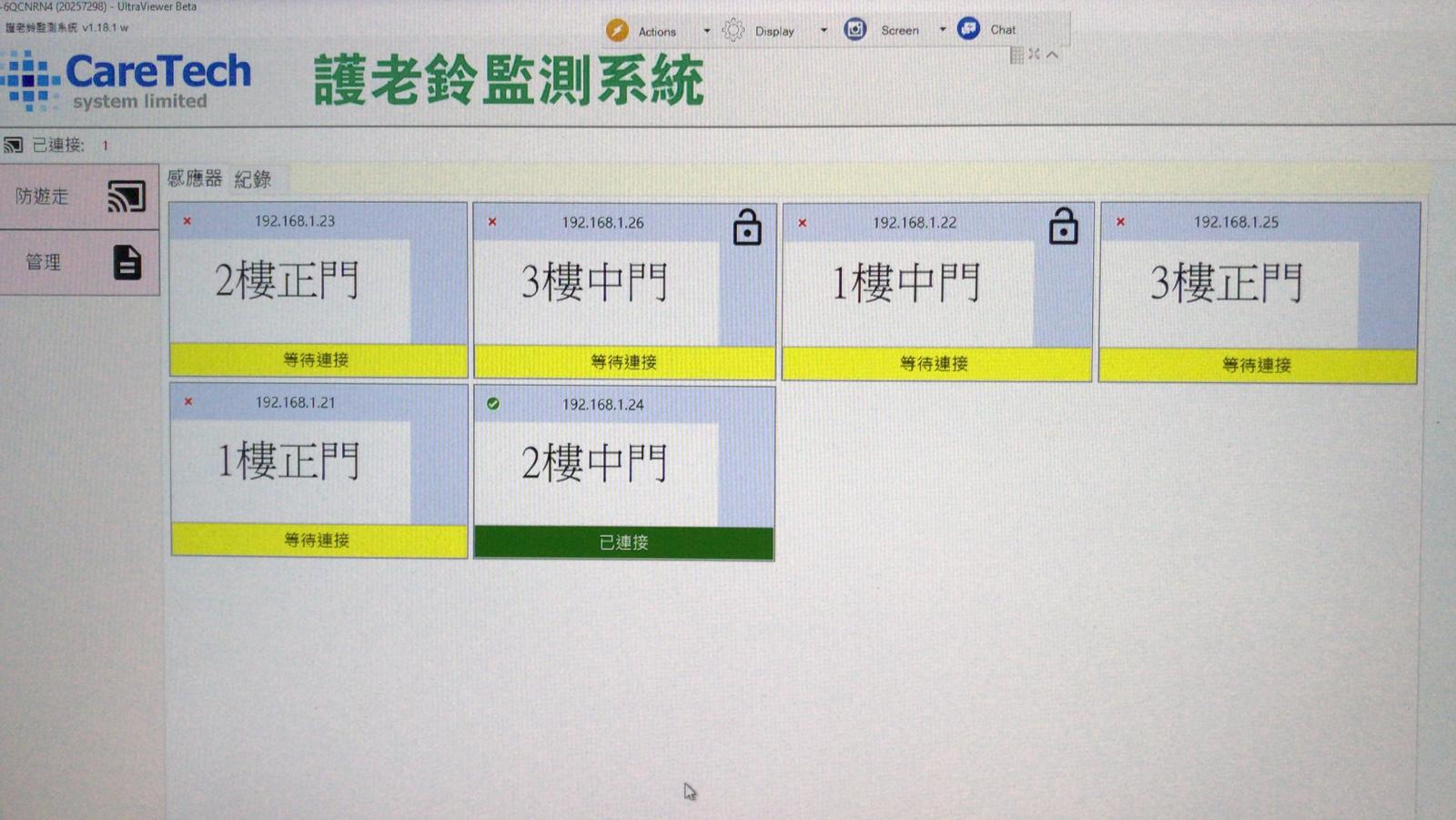Toggle the padlock on the 1樓中門 sensor
Image resolution: width=1456 pixels, height=820 pixels.
point(1063,227)
